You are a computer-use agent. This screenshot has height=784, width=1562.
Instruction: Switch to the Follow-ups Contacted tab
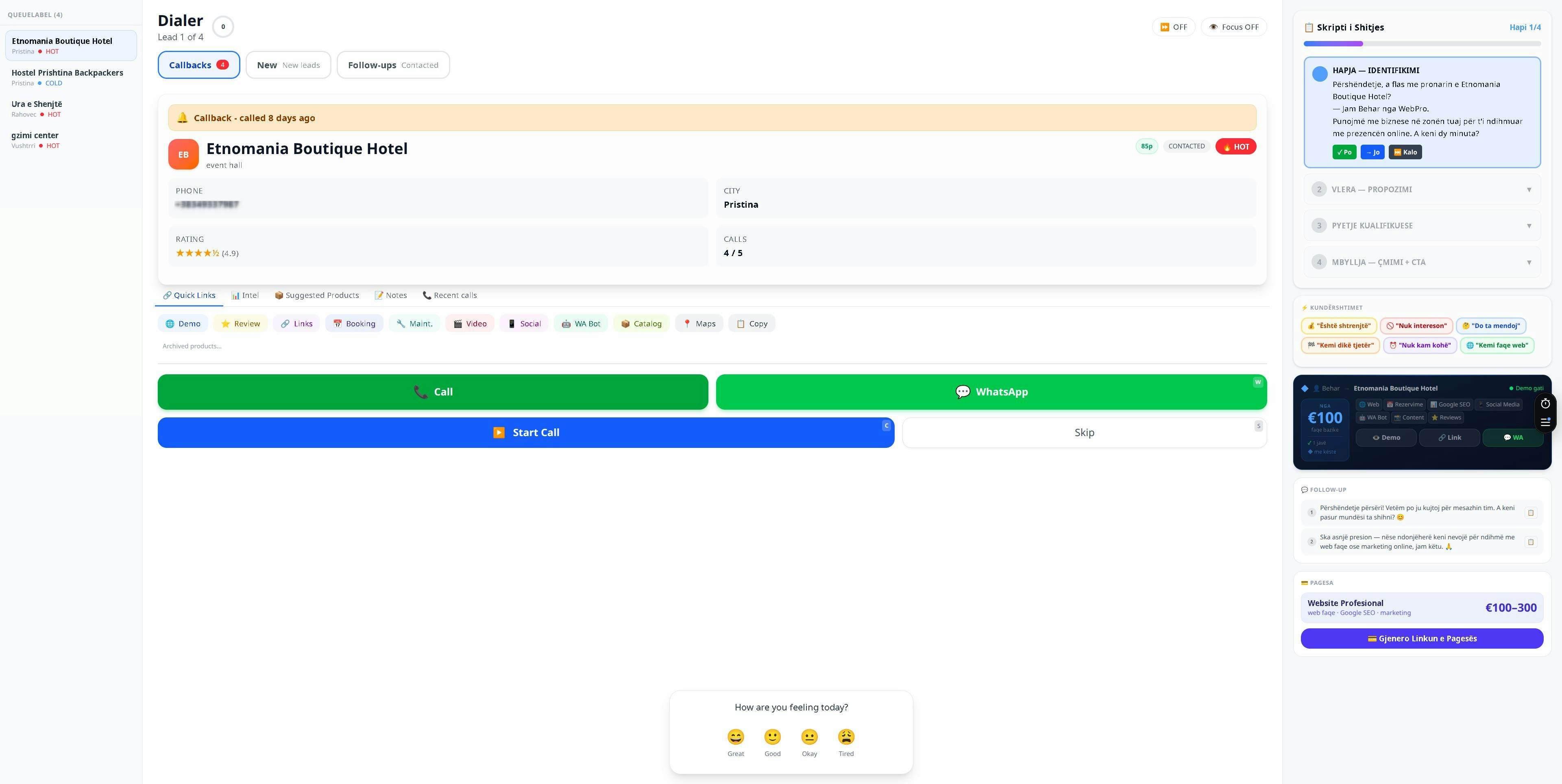(x=393, y=65)
